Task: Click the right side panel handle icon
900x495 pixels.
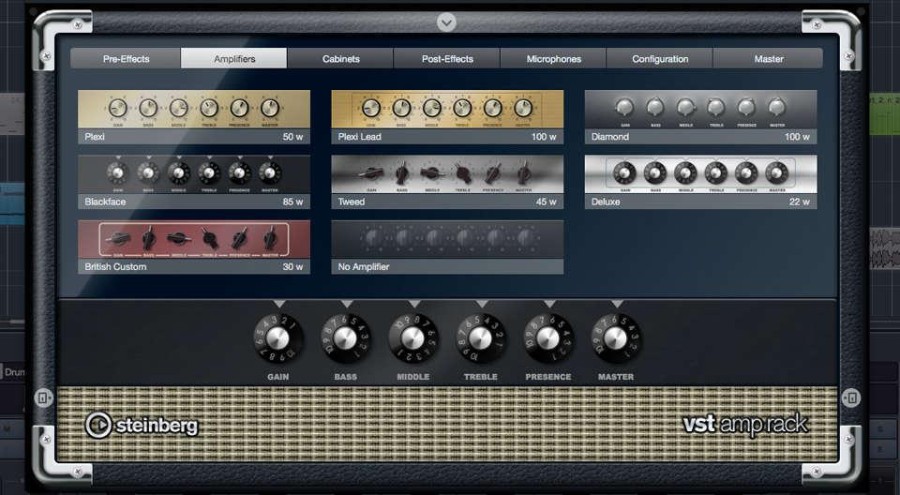Action: (851, 397)
